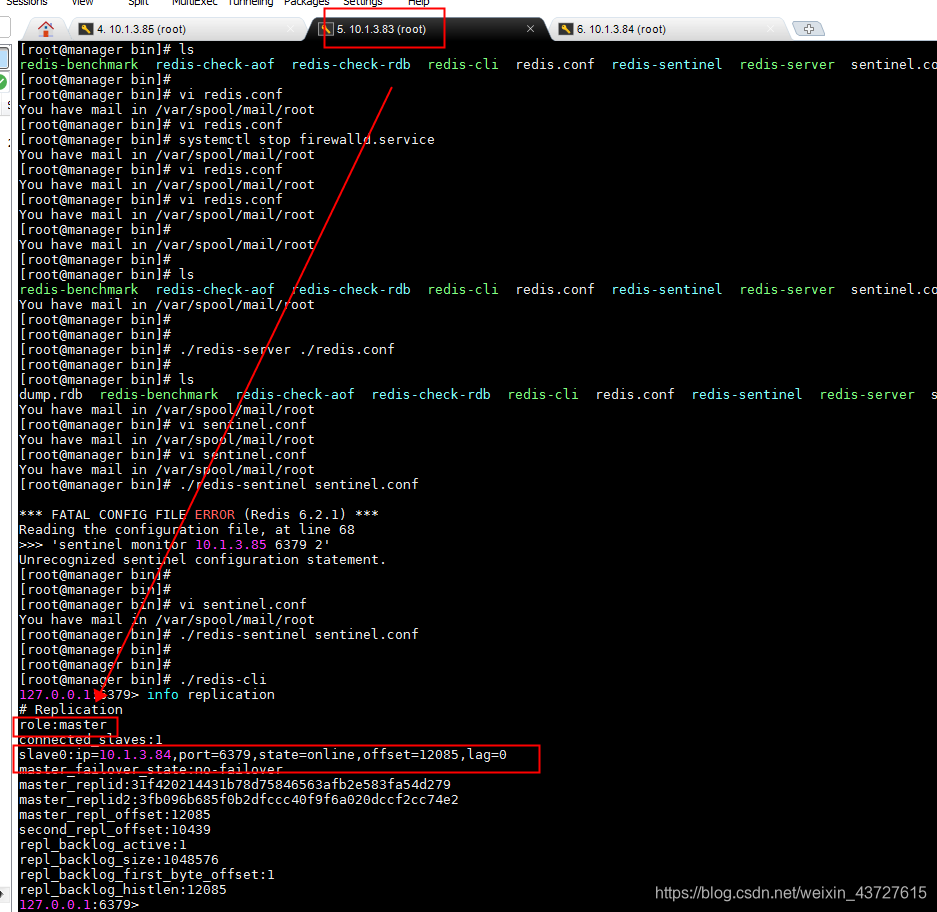Open the Settings menu
Viewport: 937px width, 912px height.
[363, 3]
